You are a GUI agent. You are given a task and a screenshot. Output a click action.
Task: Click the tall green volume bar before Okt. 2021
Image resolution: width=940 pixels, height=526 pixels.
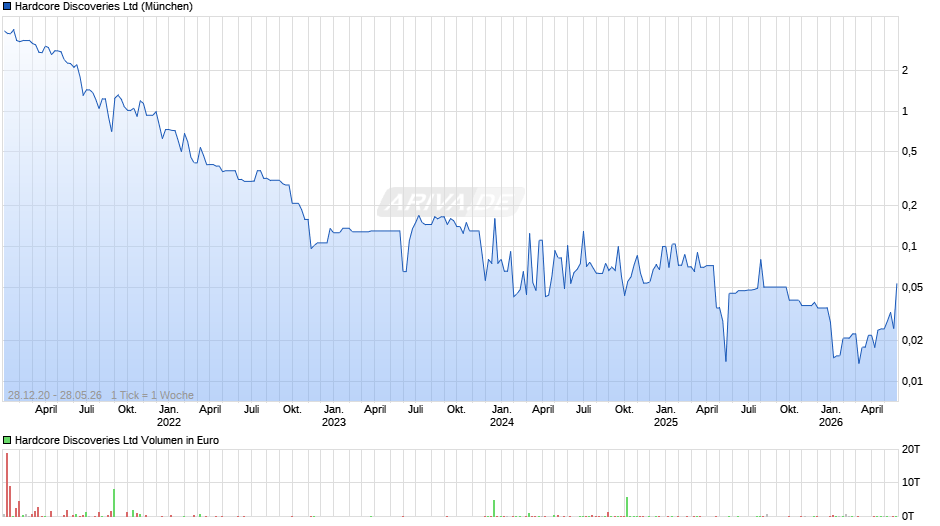(x=114, y=503)
